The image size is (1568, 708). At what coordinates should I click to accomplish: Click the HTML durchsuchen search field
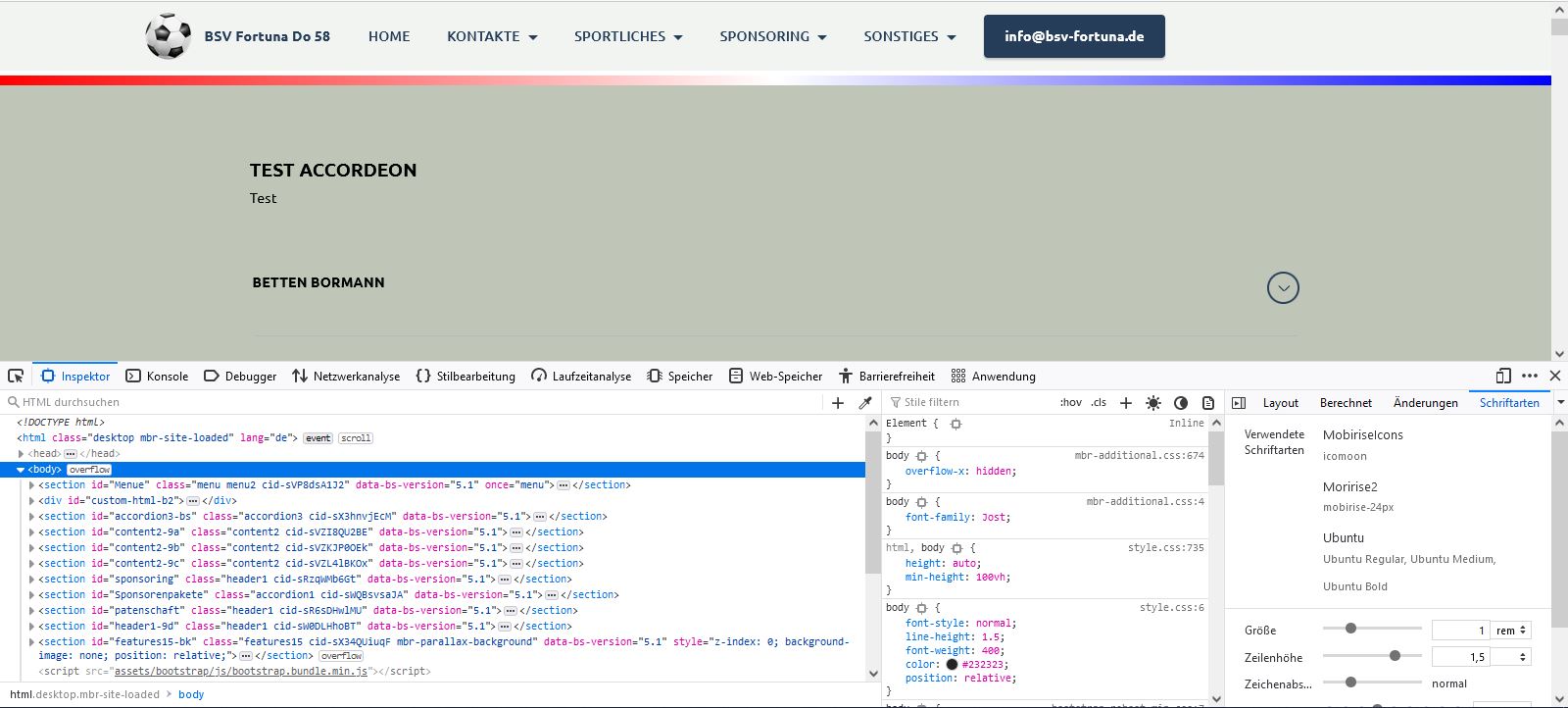412,402
